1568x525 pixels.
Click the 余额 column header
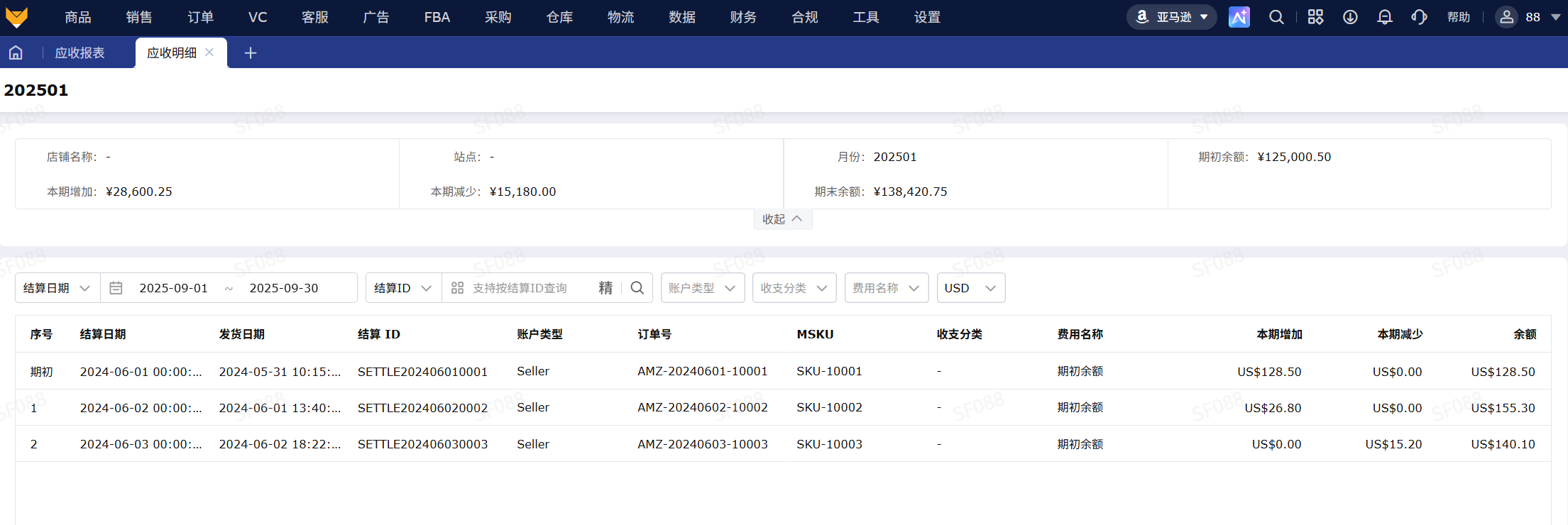[x=1525, y=334]
